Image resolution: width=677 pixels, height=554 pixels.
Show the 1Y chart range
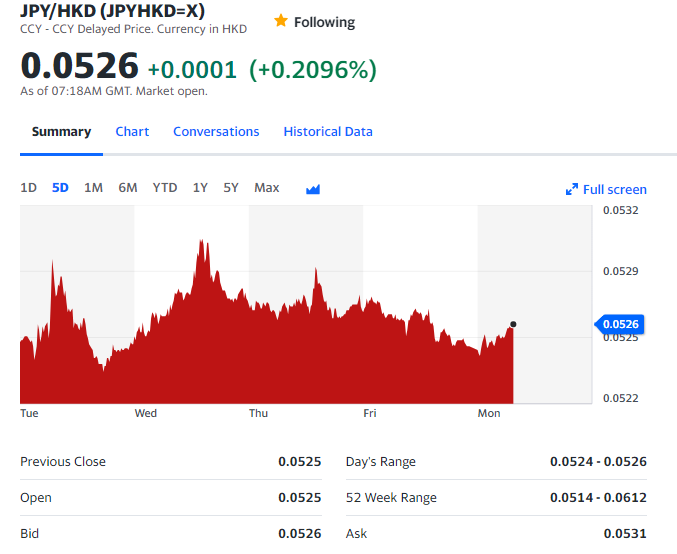200,188
